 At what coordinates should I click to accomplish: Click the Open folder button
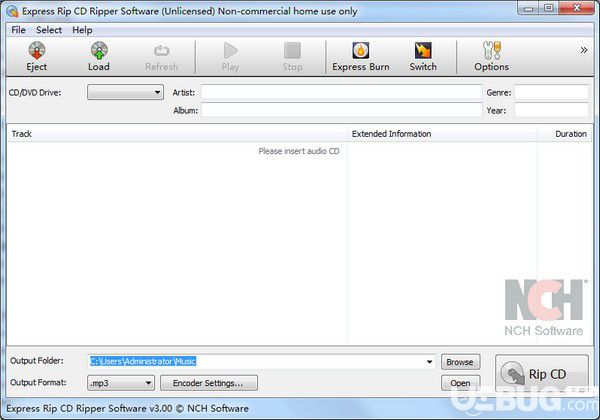tap(460, 383)
